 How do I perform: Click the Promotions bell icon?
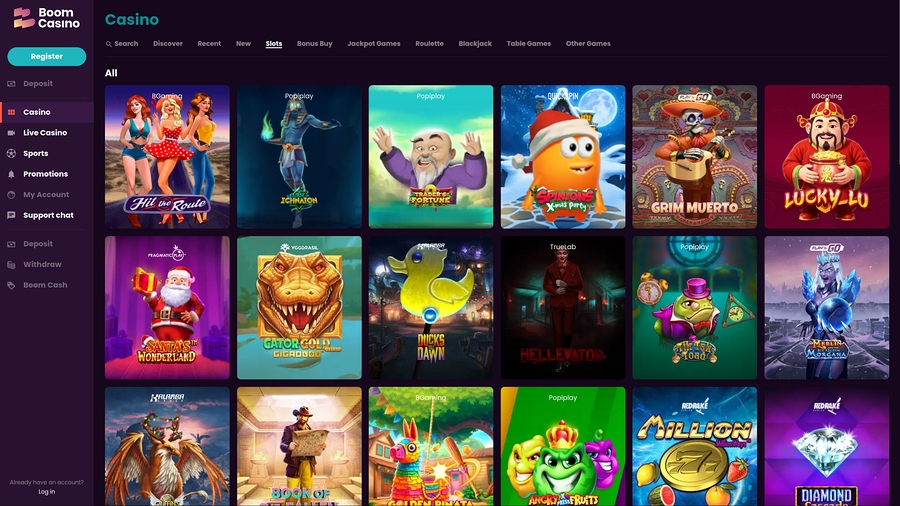pos(11,174)
